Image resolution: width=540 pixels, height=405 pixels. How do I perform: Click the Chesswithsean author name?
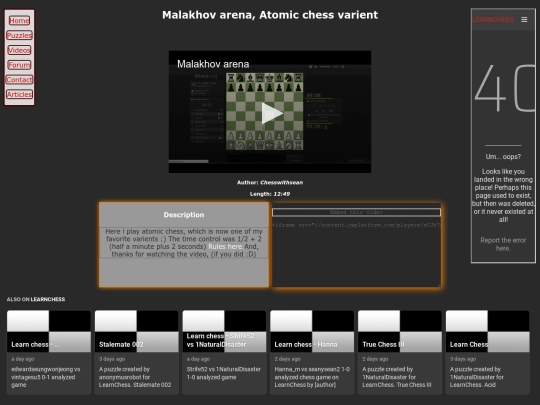point(282,183)
